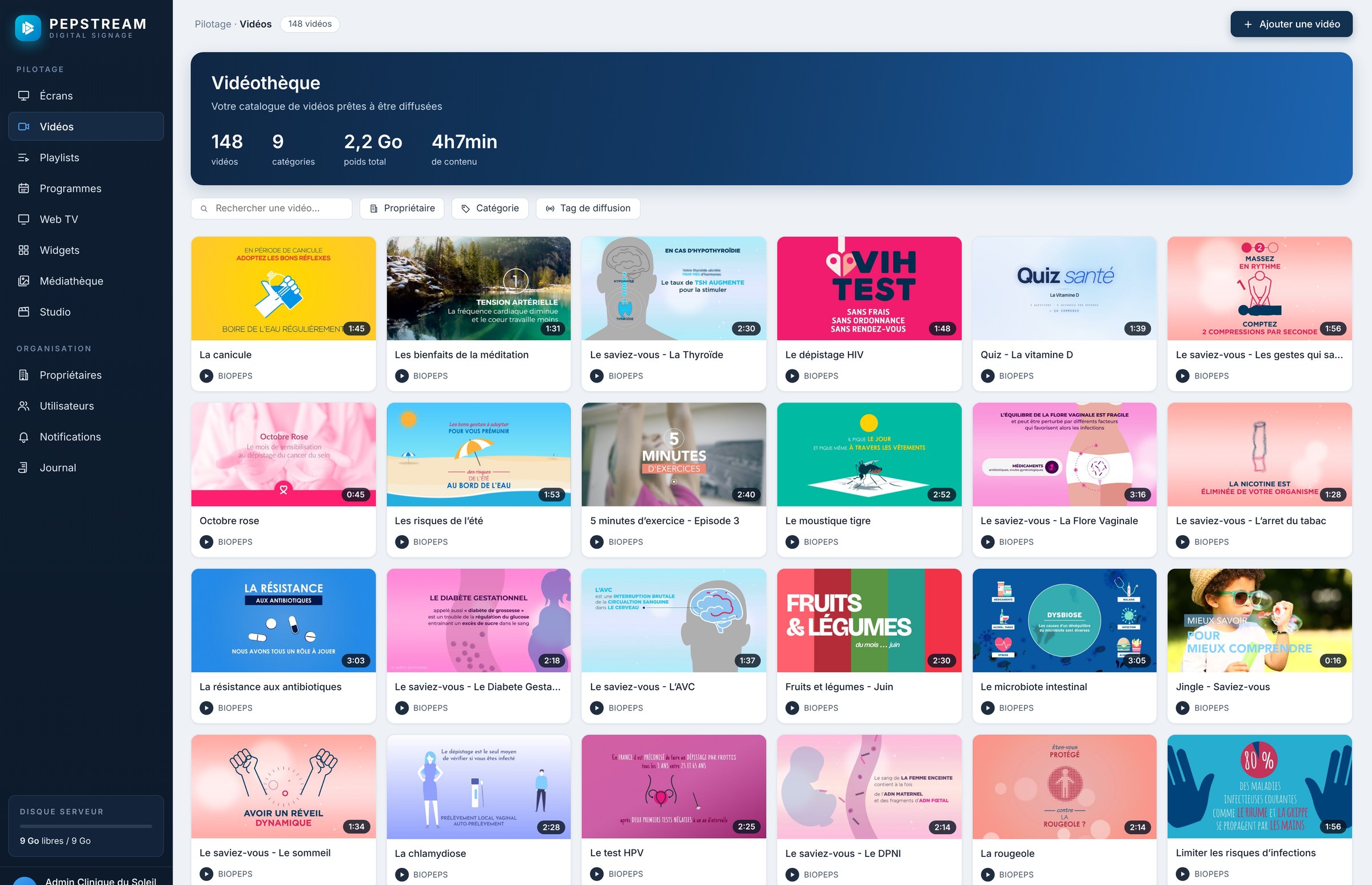
Task: Open the Jingle - Saviez-vous thumbnail
Action: tap(1259, 621)
